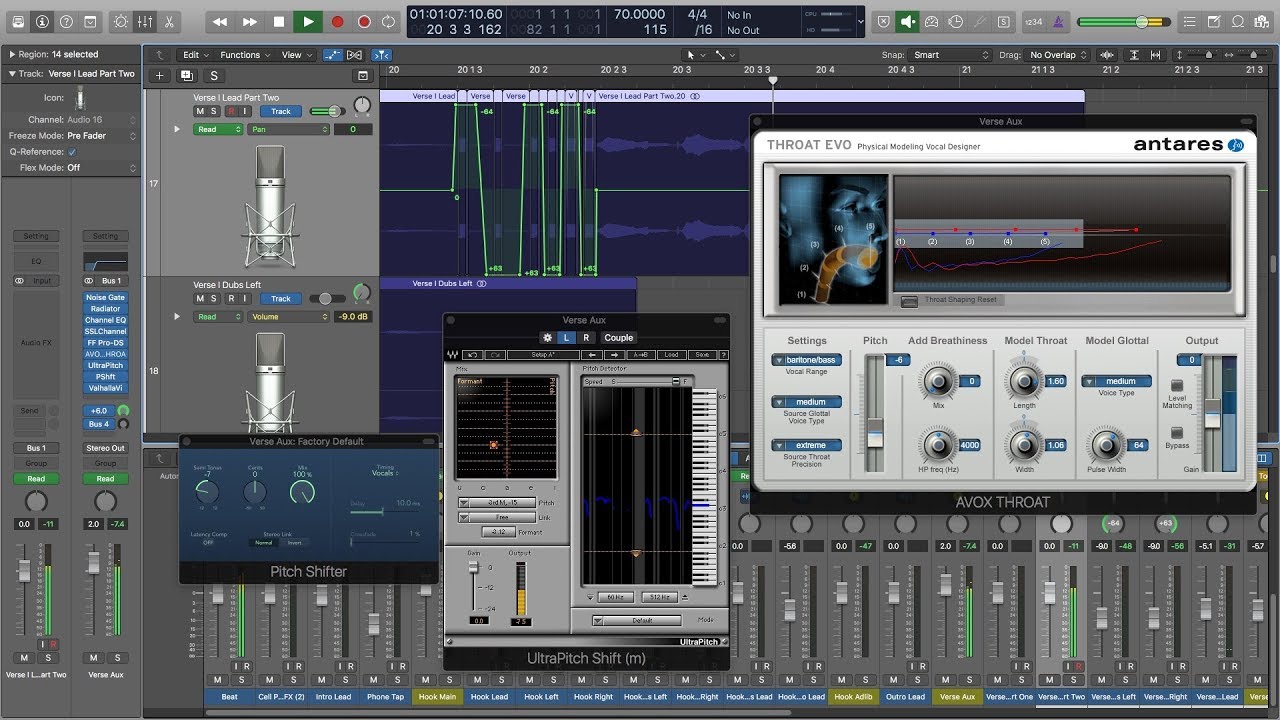Open the Snap mode Smart dropdown

tap(950, 55)
